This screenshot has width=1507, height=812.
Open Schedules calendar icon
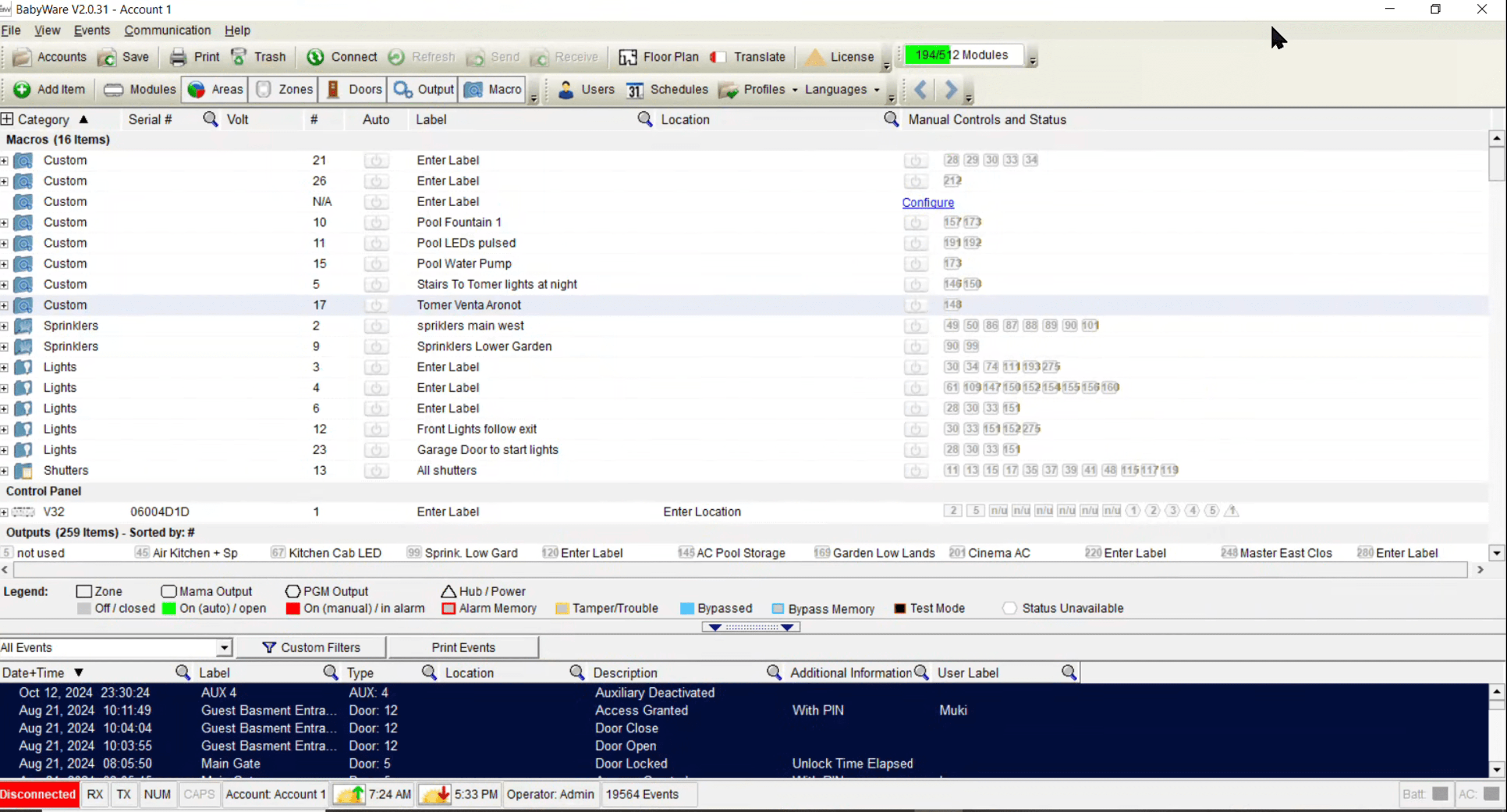pyautogui.click(x=635, y=89)
